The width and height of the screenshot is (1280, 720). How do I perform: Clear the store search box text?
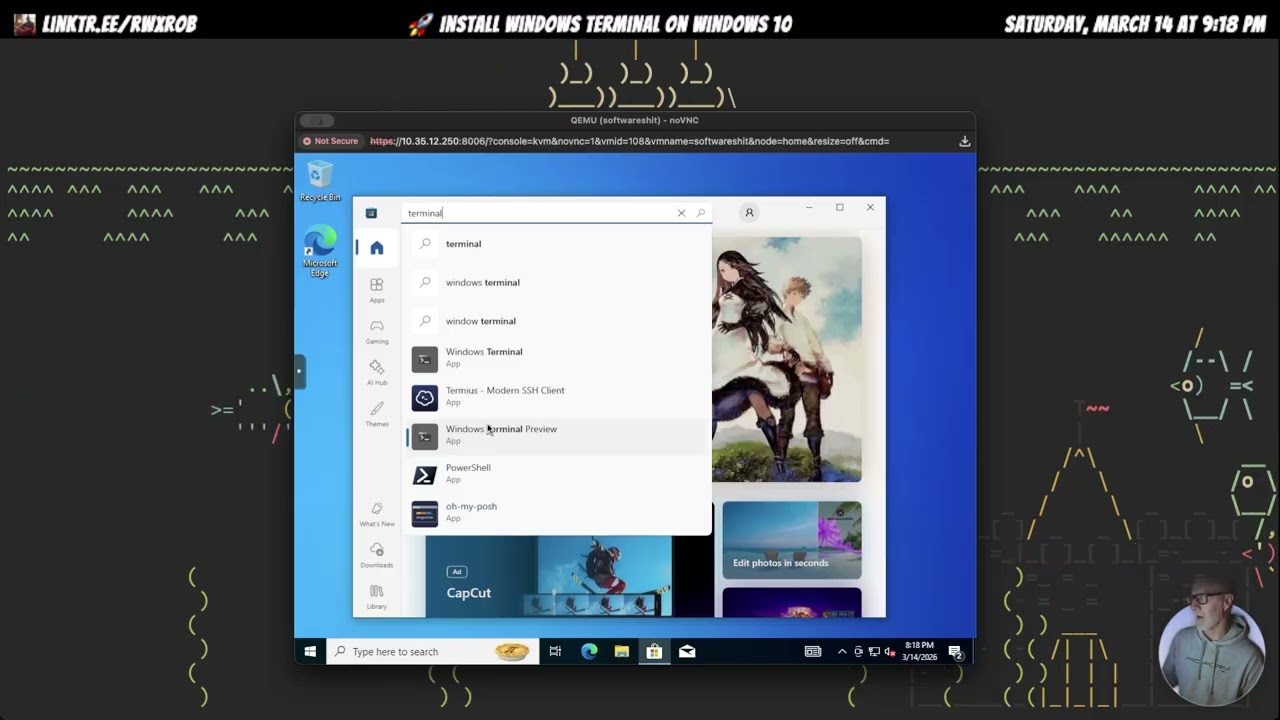(682, 213)
